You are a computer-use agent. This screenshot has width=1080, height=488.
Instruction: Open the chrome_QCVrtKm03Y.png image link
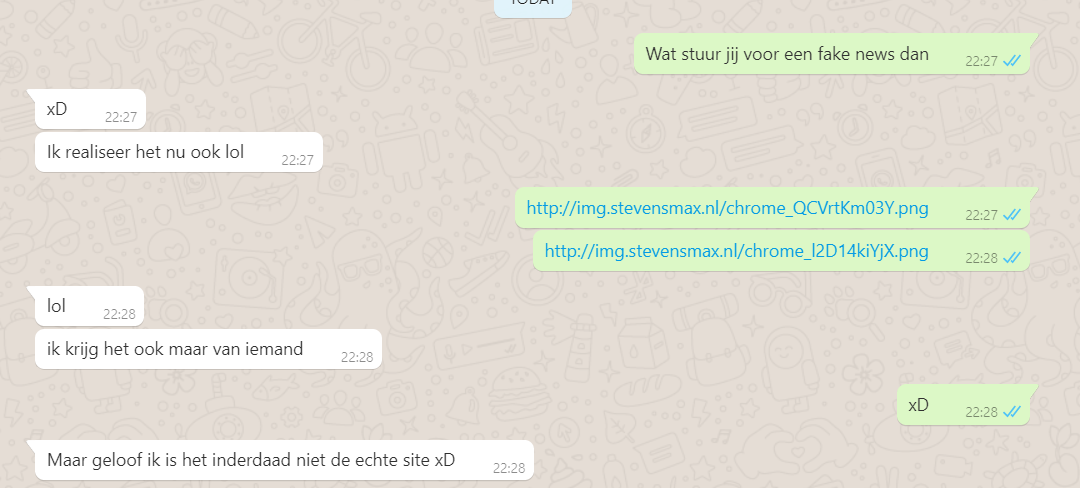(727, 208)
